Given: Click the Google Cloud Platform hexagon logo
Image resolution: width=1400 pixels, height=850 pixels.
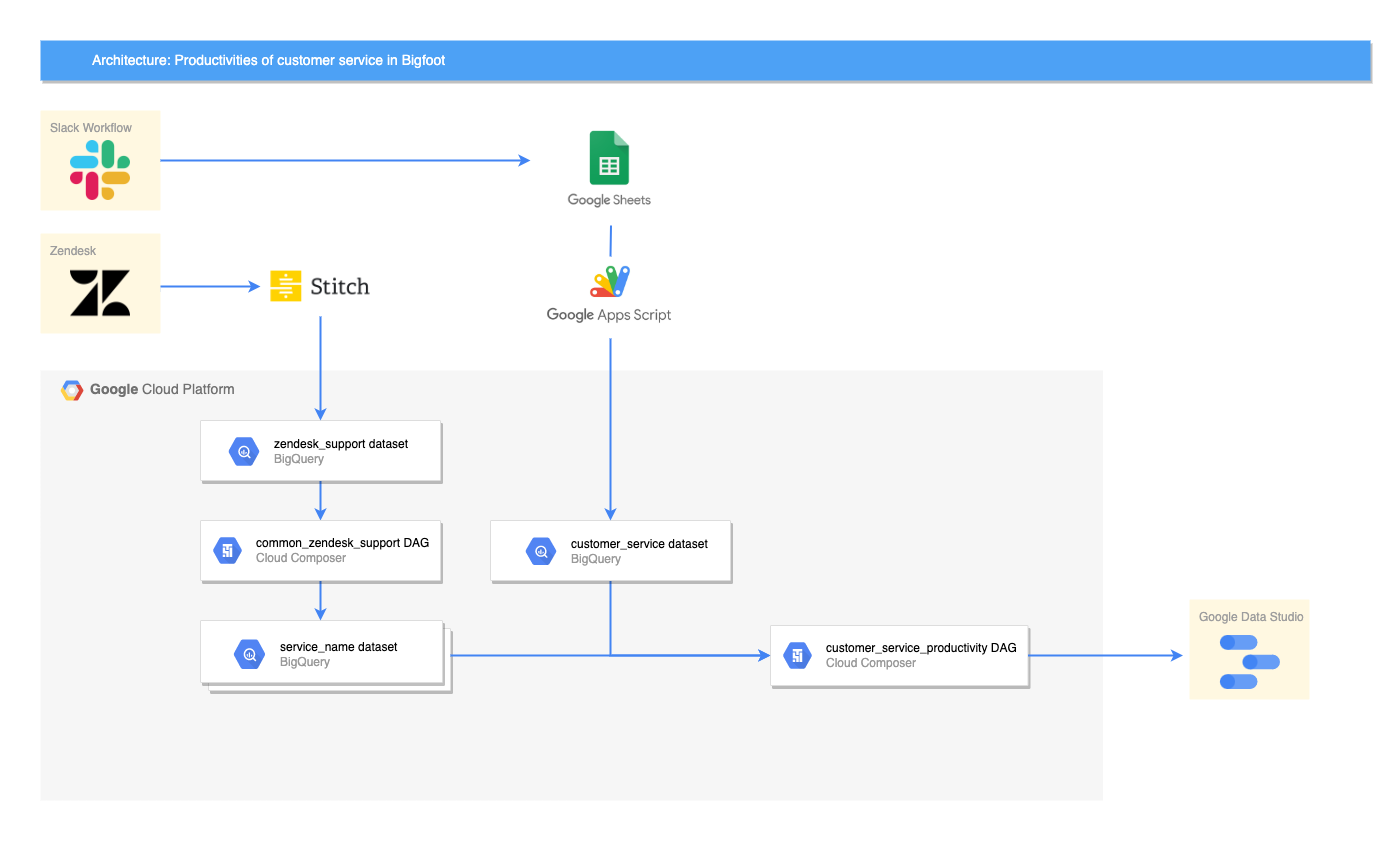Looking at the screenshot, I should pos(72,390).
